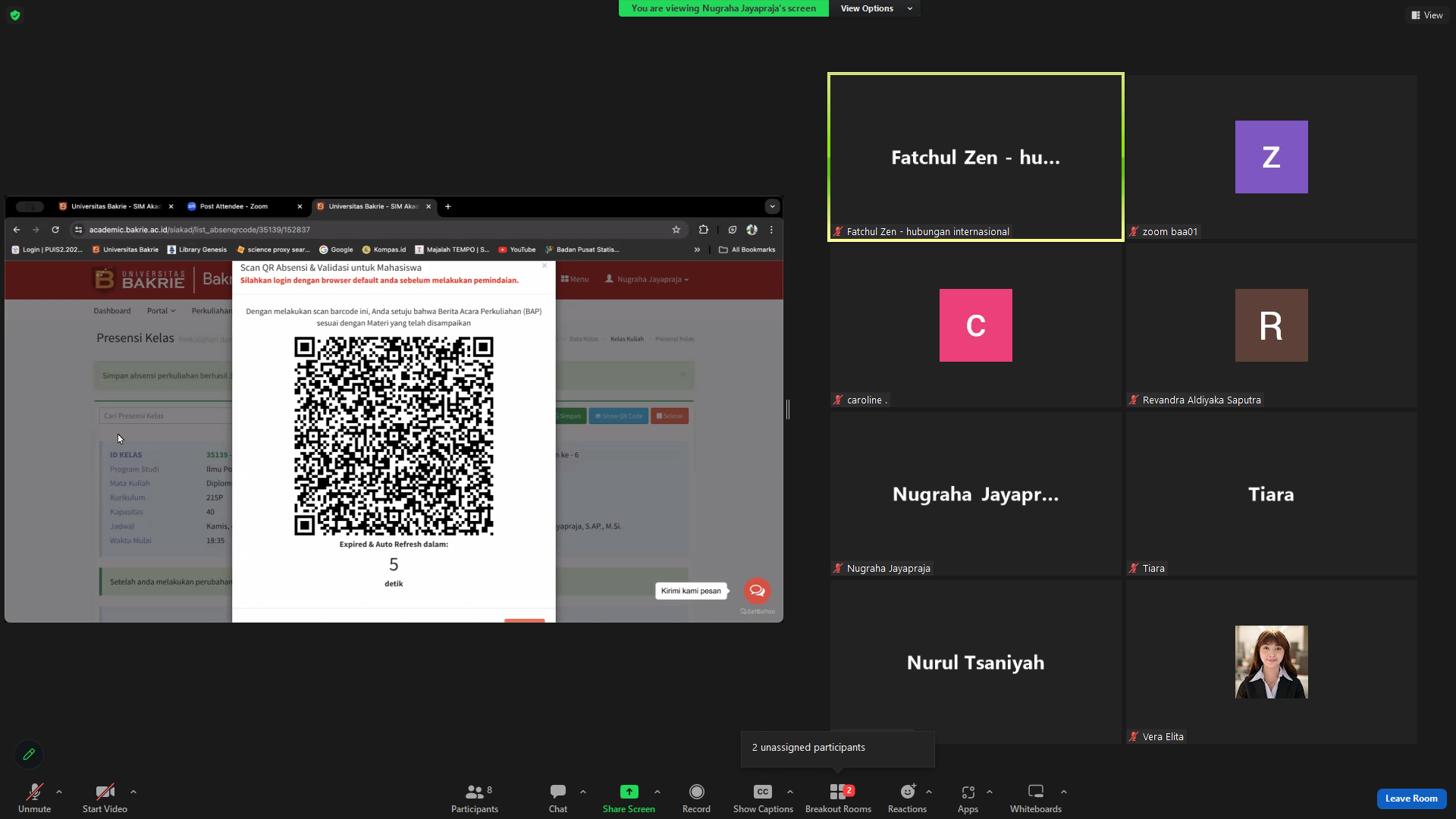Expand captions options arrow
The image size is (1456, 819).
(x=790, y=792)
